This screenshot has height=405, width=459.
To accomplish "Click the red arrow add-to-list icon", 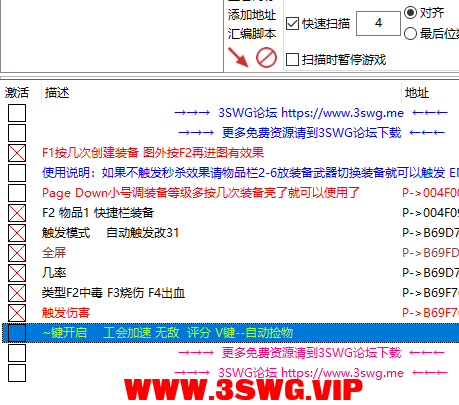I will point(238,57).
